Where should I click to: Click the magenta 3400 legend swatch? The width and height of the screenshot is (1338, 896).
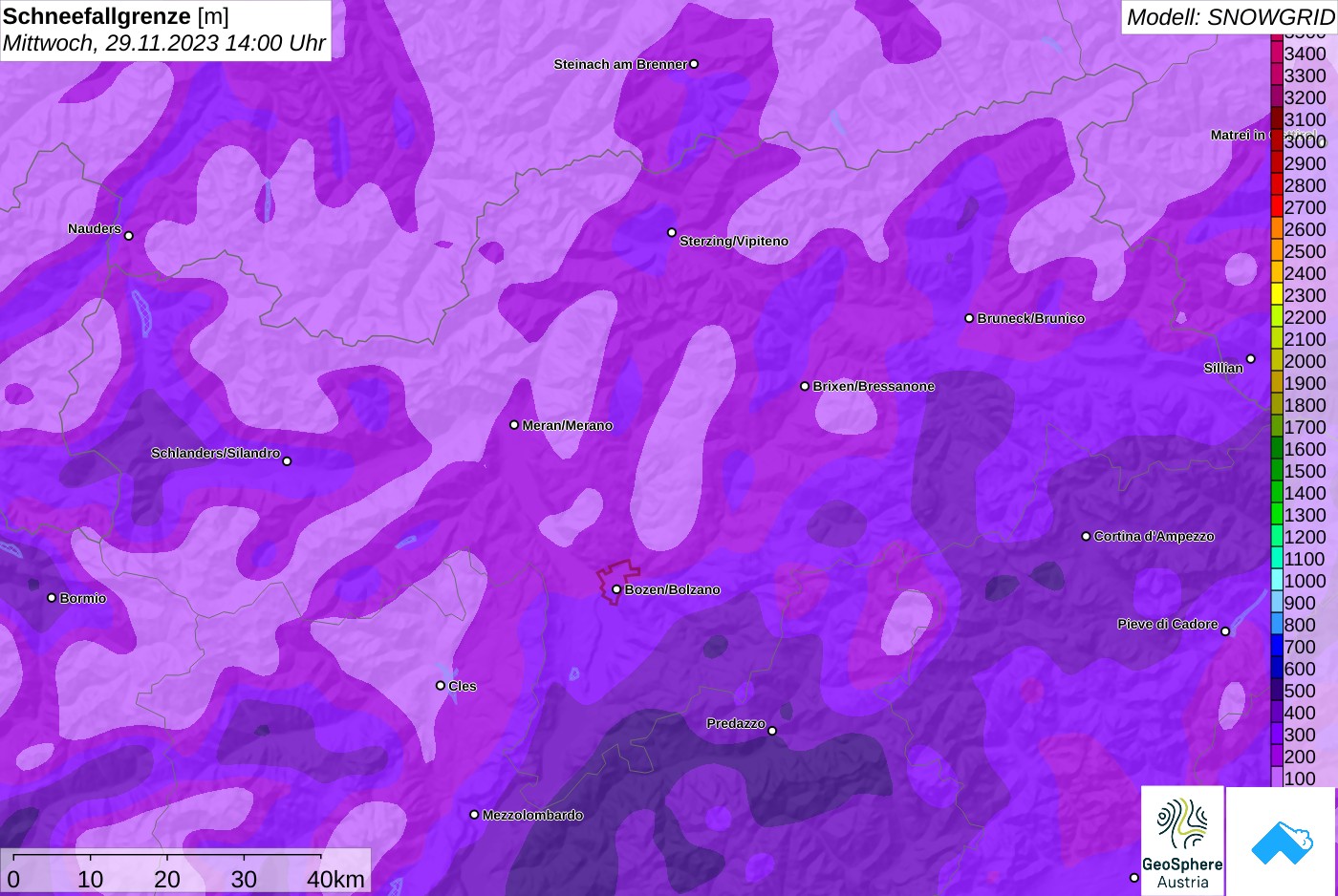[1277, 53]
